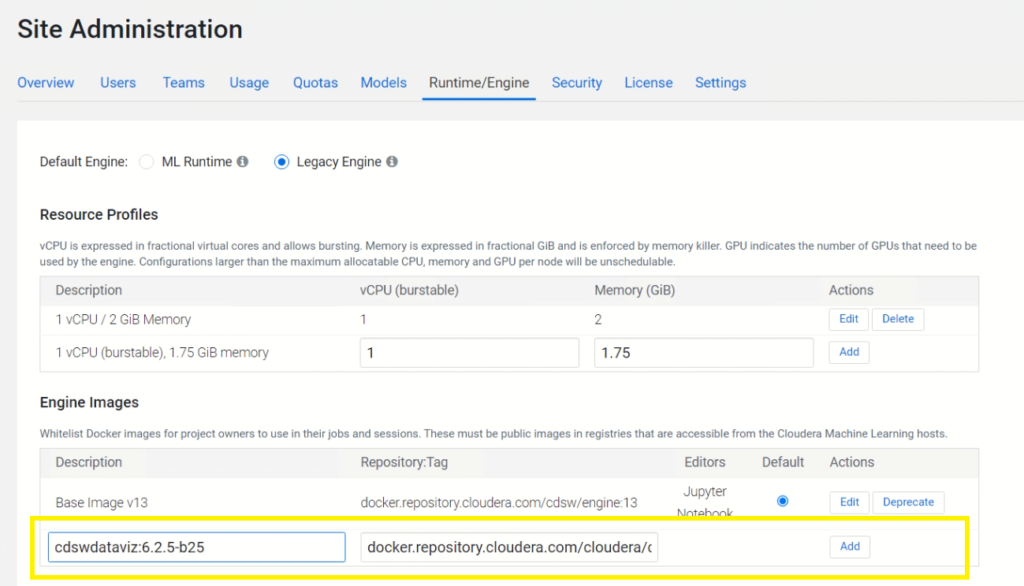Click 'docker.repository.cloudera.com/cdsw/engine:13' cell

click(x=499, y=502)
